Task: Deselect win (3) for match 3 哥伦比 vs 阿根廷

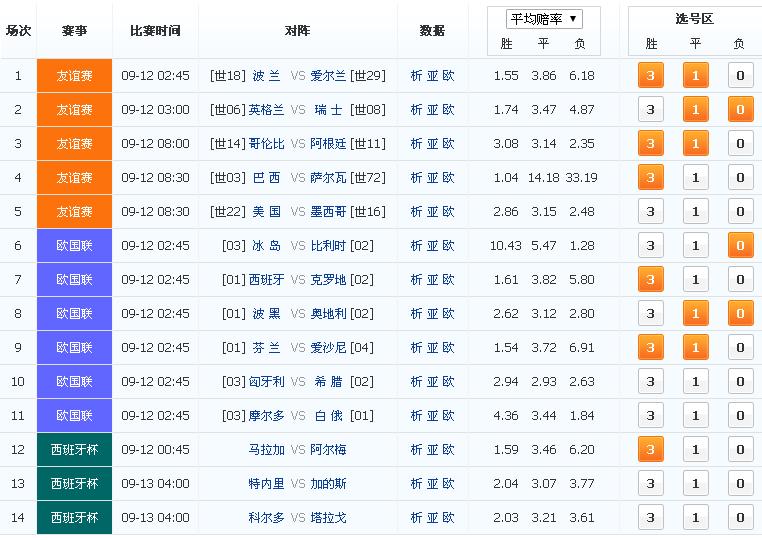Action: (x=650, y=143)
